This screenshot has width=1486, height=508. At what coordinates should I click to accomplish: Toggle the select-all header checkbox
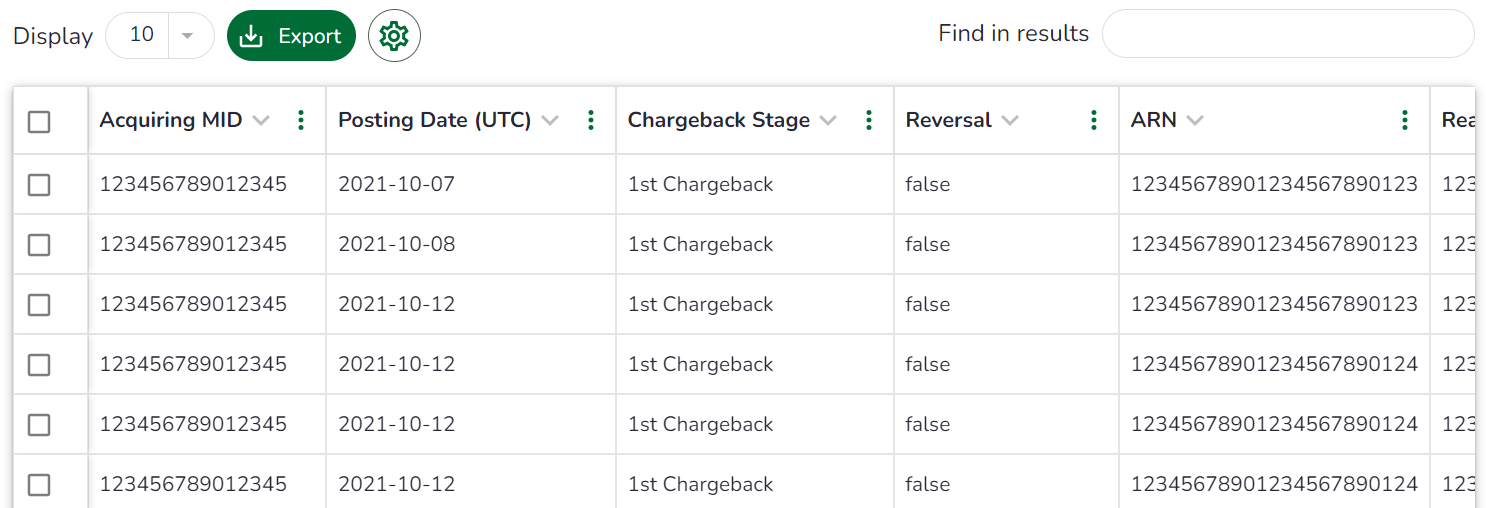(39, 122)
